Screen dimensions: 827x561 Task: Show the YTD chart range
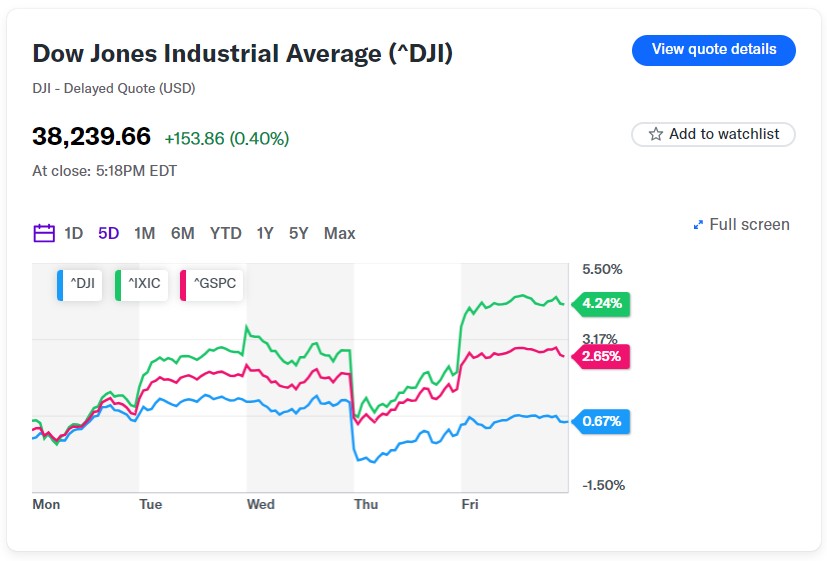226,233
